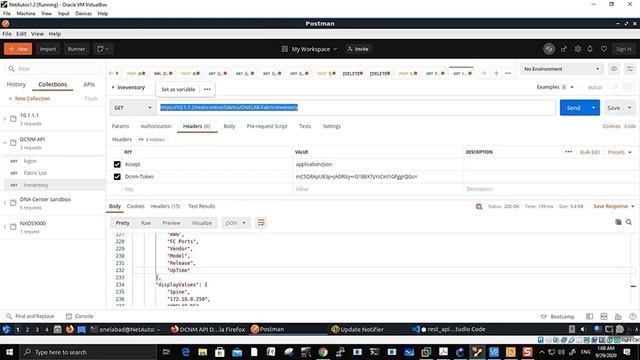640x360 pixels.
Task: Add a new request tab with plus
Action: pos(496,73)
